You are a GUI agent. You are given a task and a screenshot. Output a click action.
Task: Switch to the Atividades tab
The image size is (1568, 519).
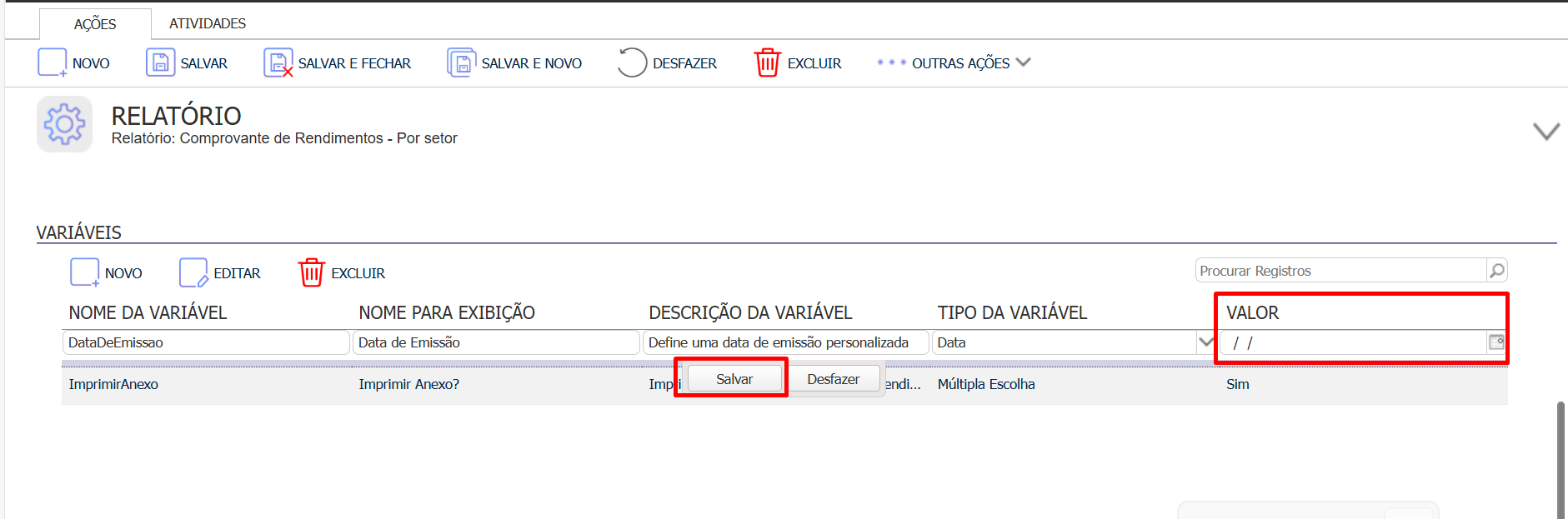[x=208, y=23]
